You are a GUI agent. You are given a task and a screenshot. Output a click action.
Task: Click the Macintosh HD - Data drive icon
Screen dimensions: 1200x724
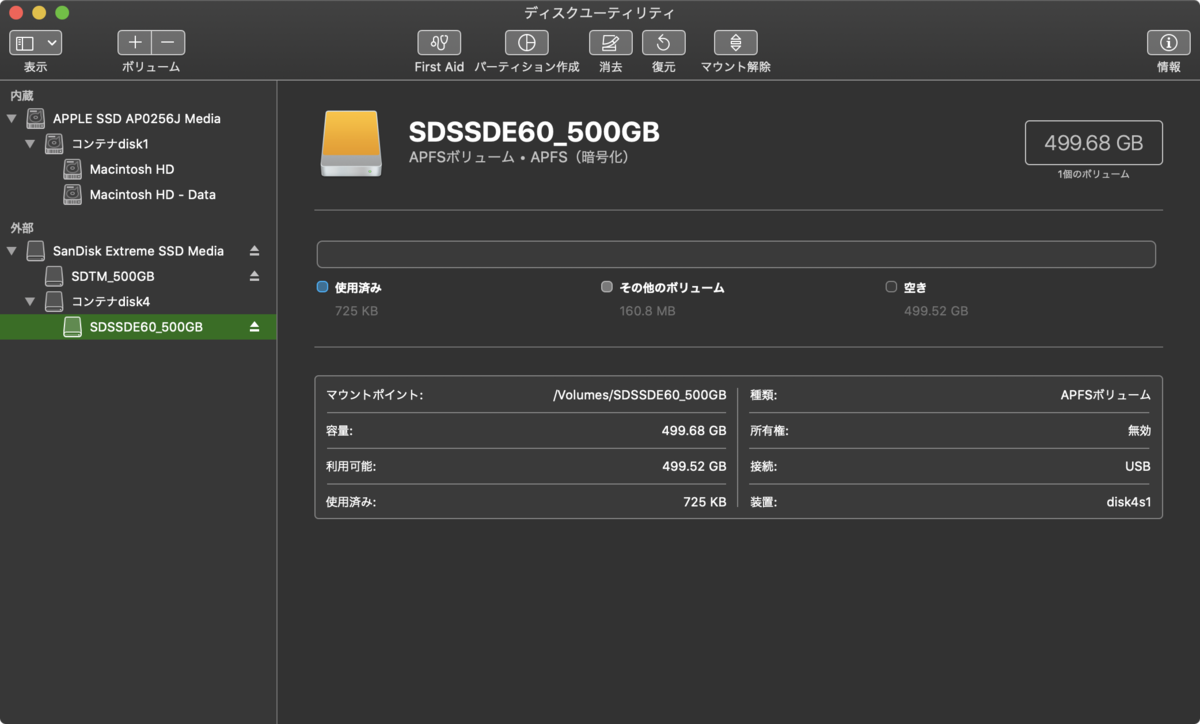click(x=72, y=195)
